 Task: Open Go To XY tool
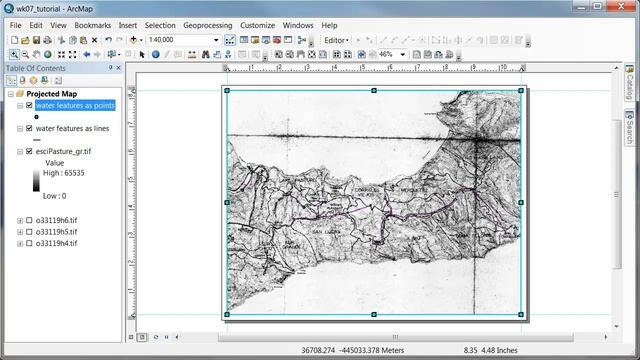(228, 54)
